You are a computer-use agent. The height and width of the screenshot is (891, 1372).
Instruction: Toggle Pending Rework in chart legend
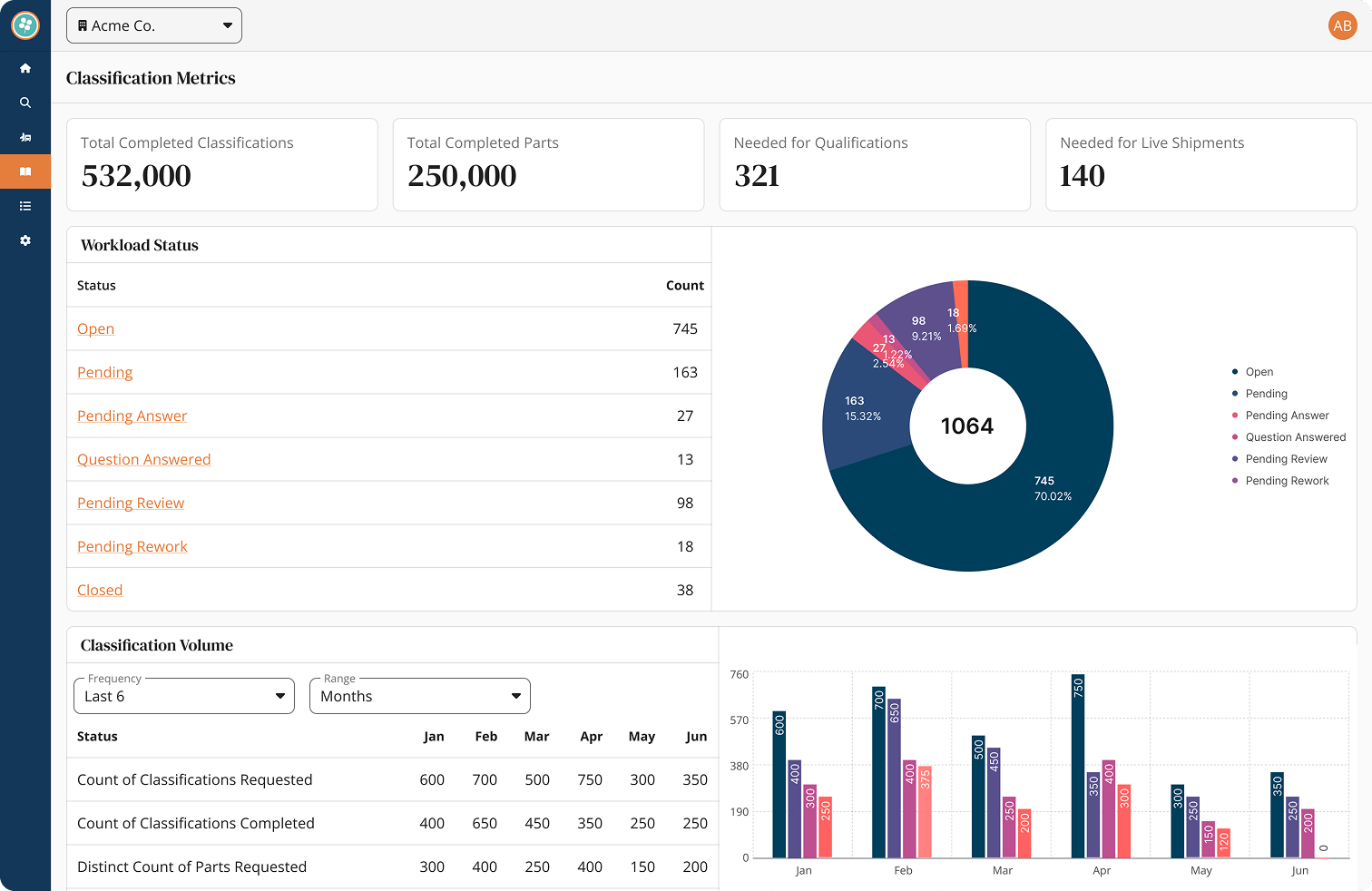pyautogui.click(x=1280, y=481)
